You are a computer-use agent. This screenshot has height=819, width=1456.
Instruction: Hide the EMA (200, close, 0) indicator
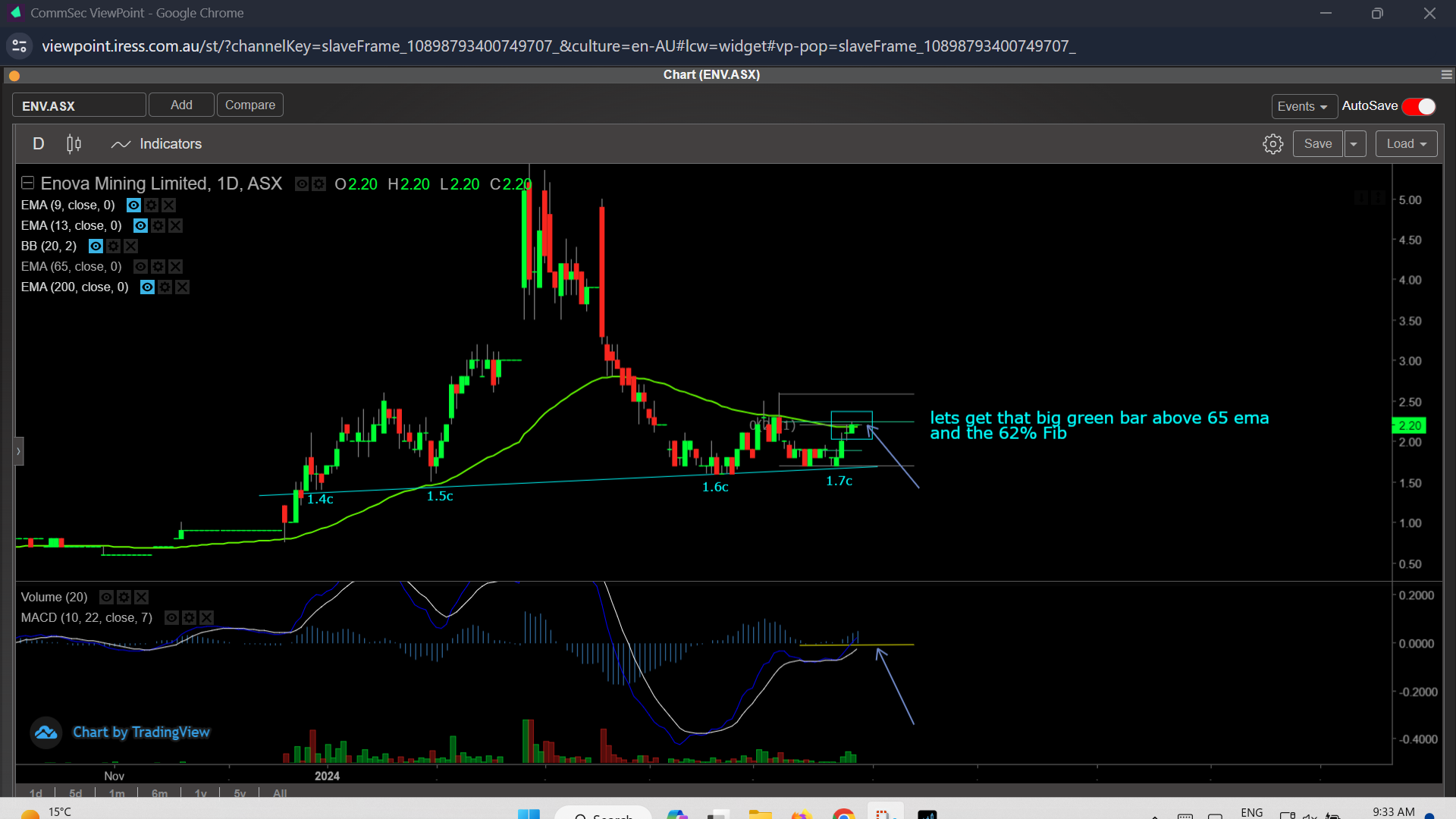click(x=147, y=287)
